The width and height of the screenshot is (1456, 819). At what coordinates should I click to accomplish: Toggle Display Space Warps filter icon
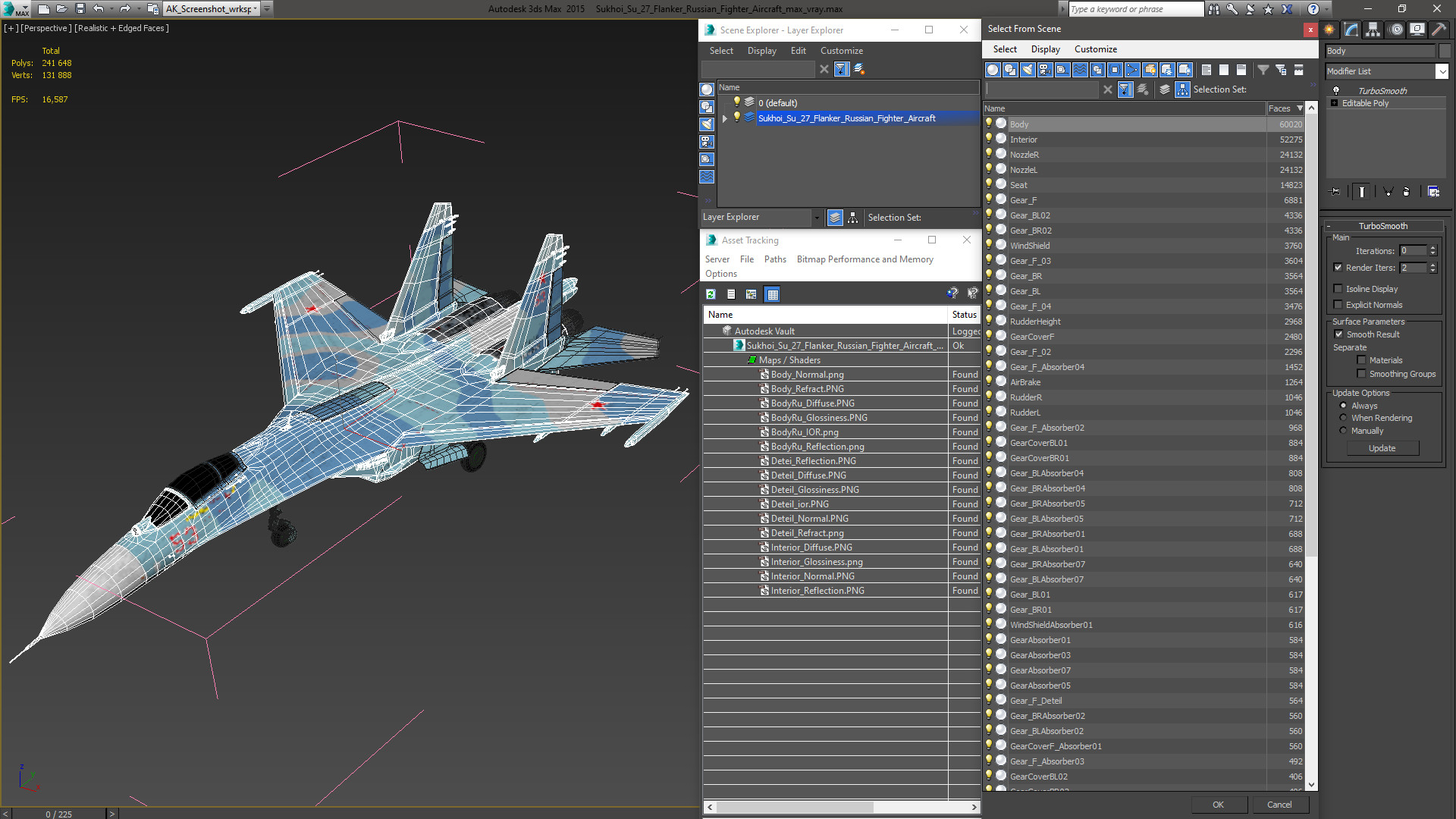point(1080,70)
